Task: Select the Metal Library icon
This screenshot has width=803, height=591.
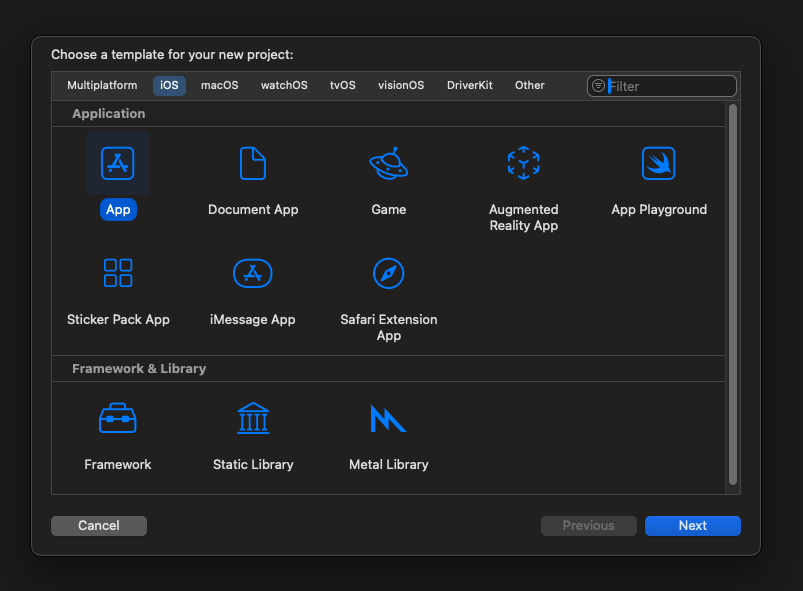Action: click(388, 418)
